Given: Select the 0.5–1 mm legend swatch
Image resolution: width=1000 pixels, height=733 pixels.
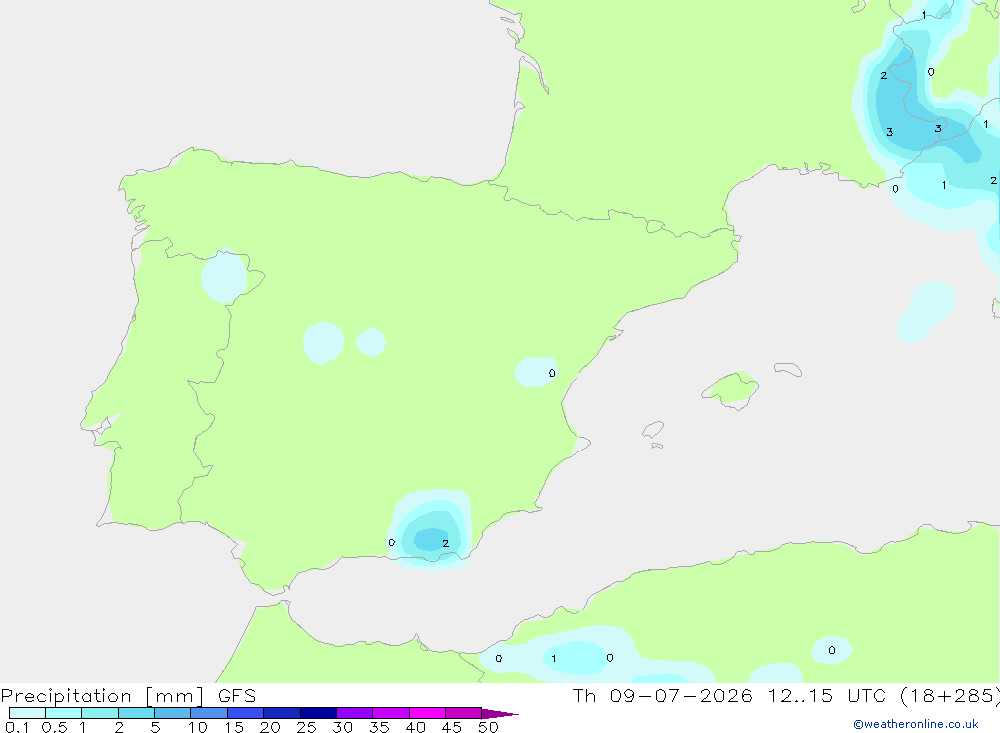Looking at the screenshot, I should (x=63, y=713).
